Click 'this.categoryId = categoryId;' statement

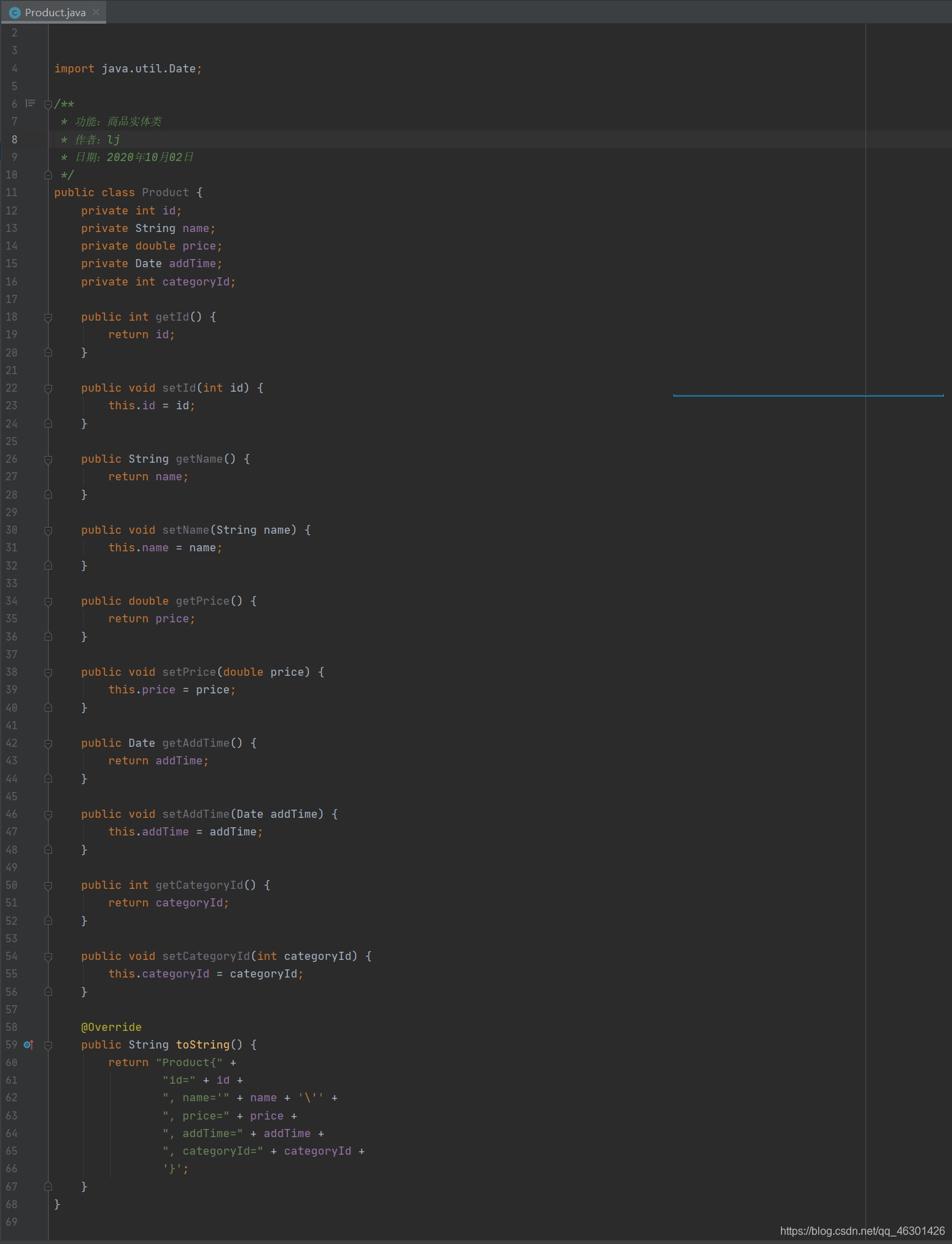pos(206,973)
